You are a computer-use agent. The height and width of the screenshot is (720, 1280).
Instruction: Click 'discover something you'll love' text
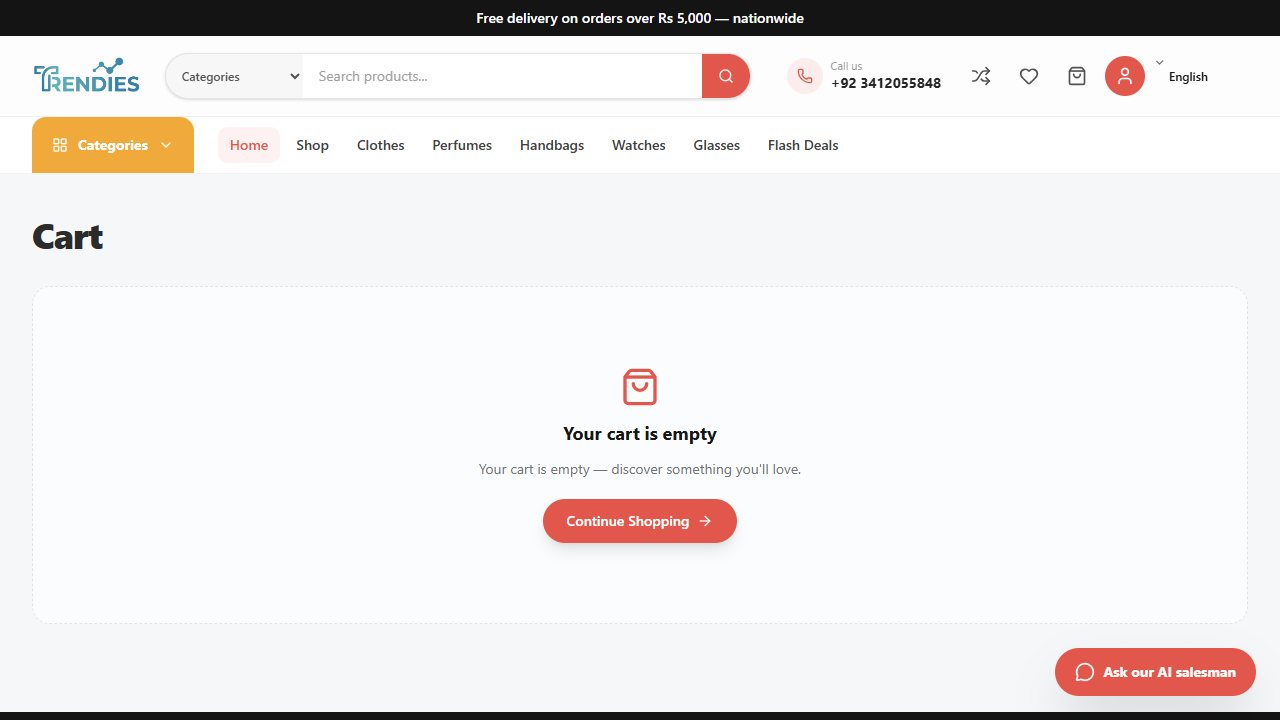(x=706, y=469)
